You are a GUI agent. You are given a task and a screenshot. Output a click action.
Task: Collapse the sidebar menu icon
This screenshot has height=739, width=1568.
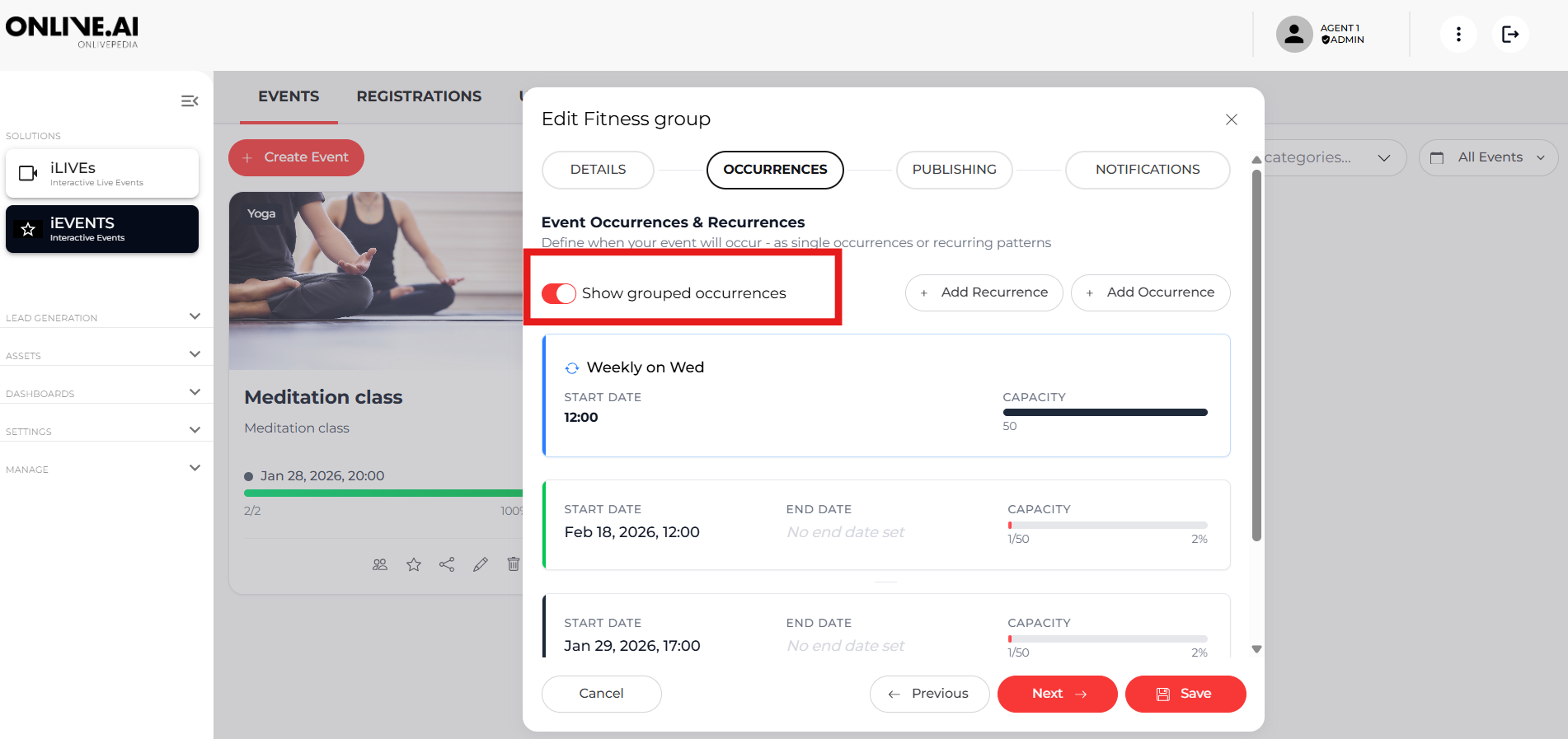click(190, 101)
